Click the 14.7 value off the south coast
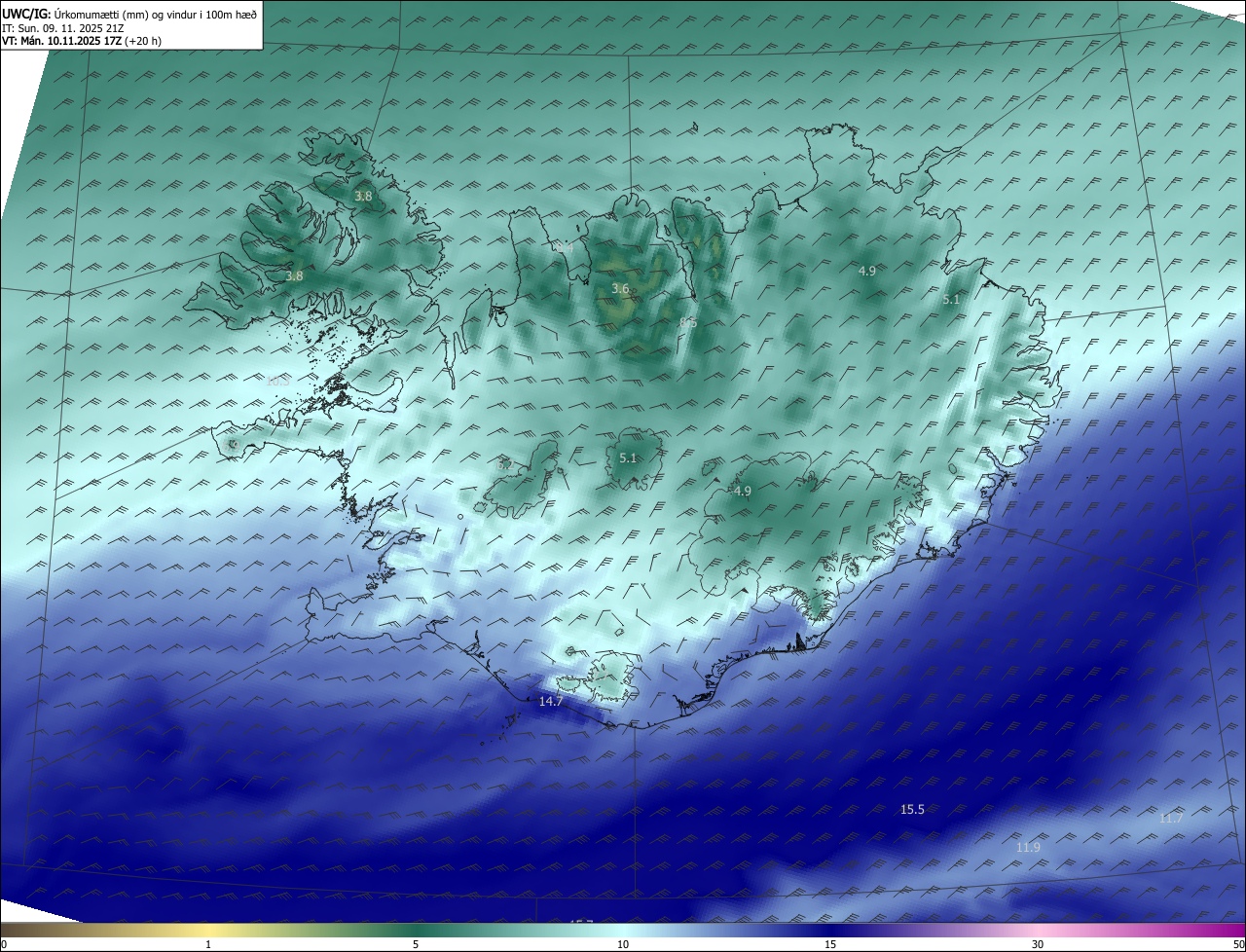 pyautogui.click(x=551, y=701)
